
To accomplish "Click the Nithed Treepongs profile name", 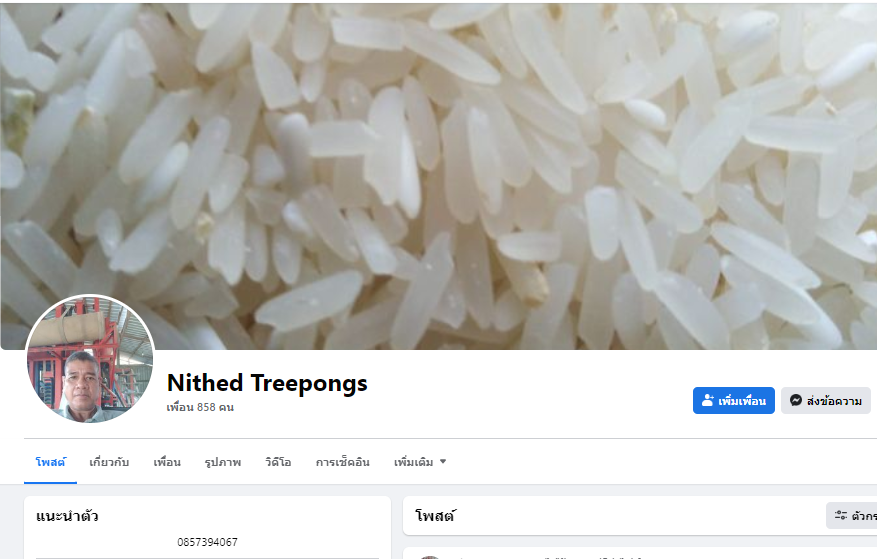I will point(267,383).
